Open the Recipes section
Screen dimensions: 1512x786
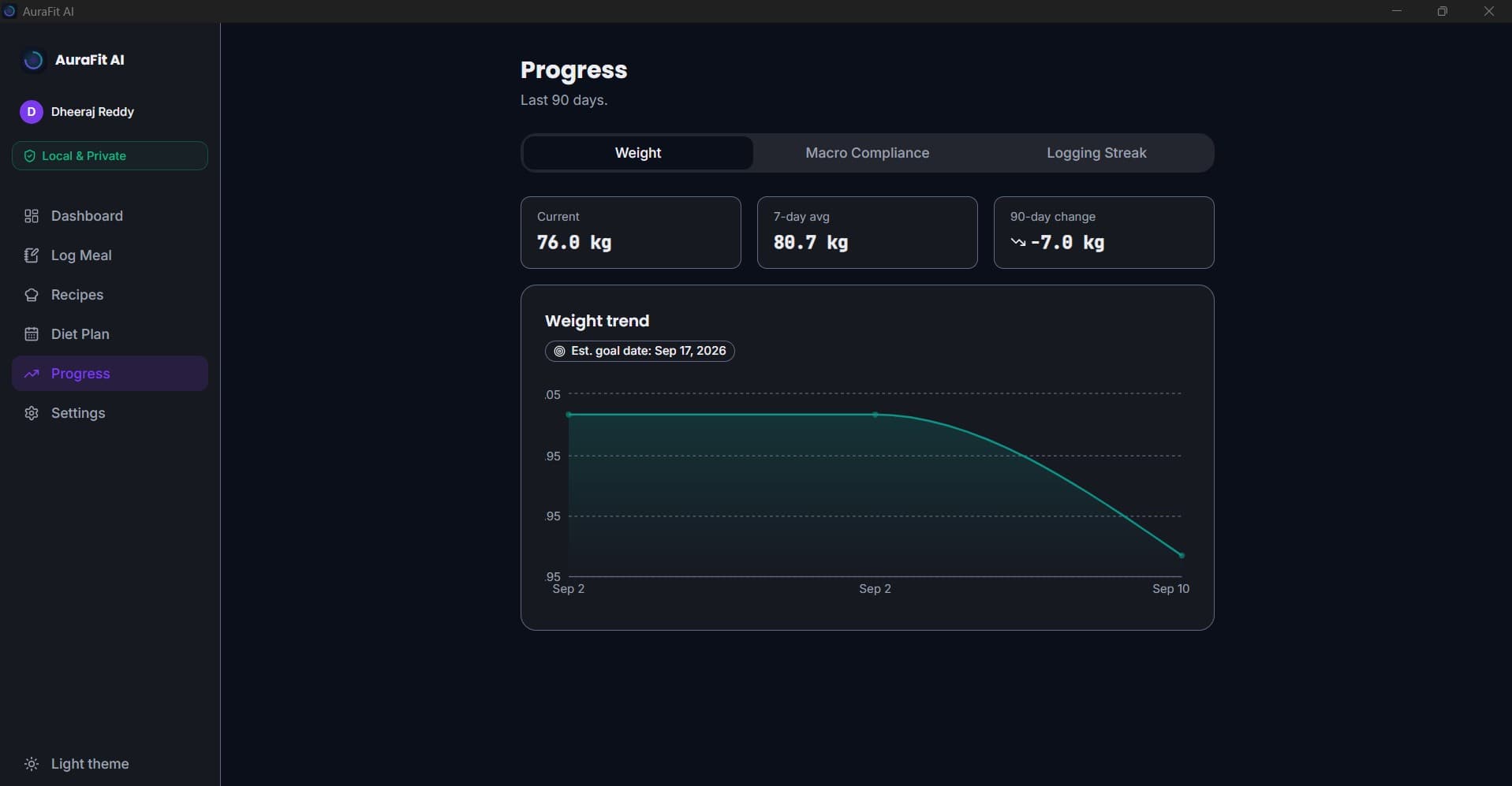pos(110,295)
